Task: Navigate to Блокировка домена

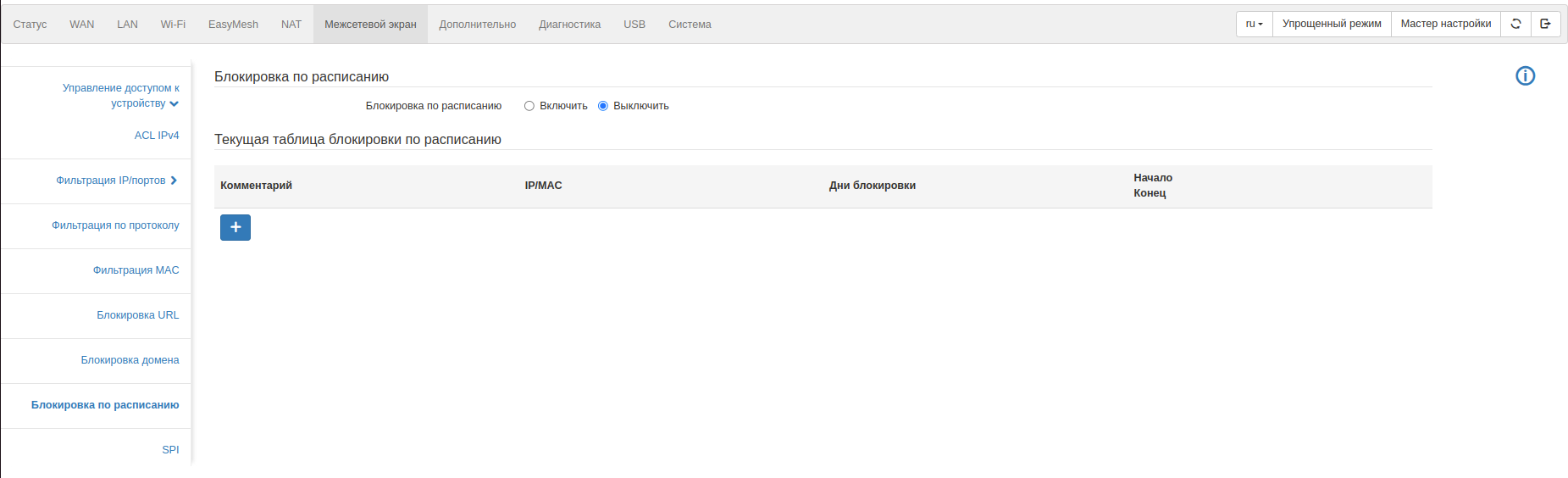Action: tap(130, 360)
